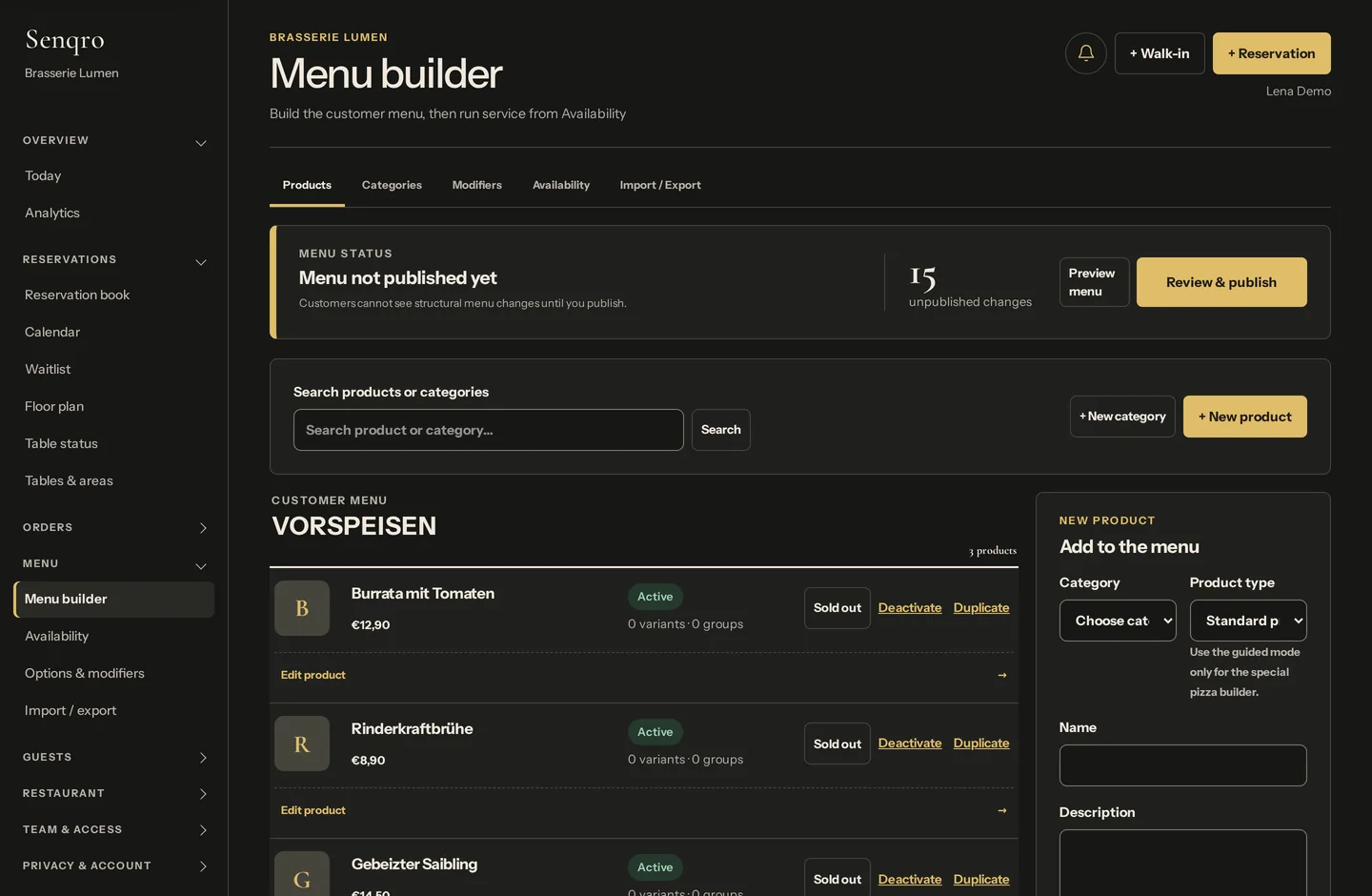Open Tables & areas
The width and height of the screenshot is (1372, 896).
point(114,481)
